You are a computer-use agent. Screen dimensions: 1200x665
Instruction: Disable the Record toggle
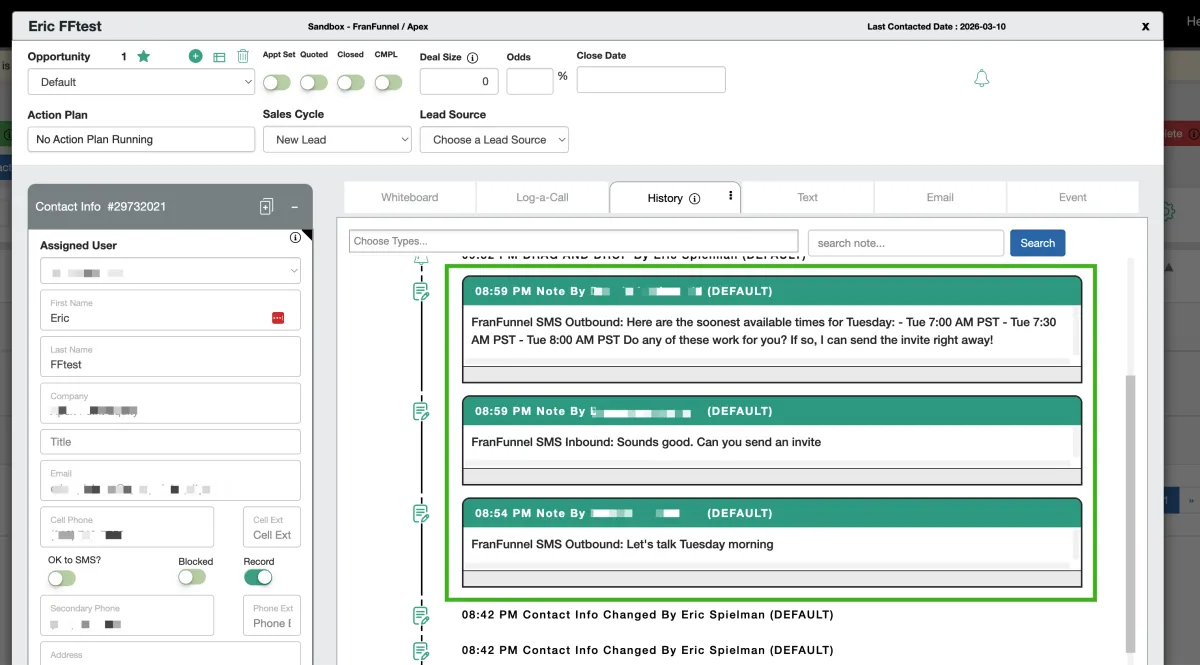258,579
